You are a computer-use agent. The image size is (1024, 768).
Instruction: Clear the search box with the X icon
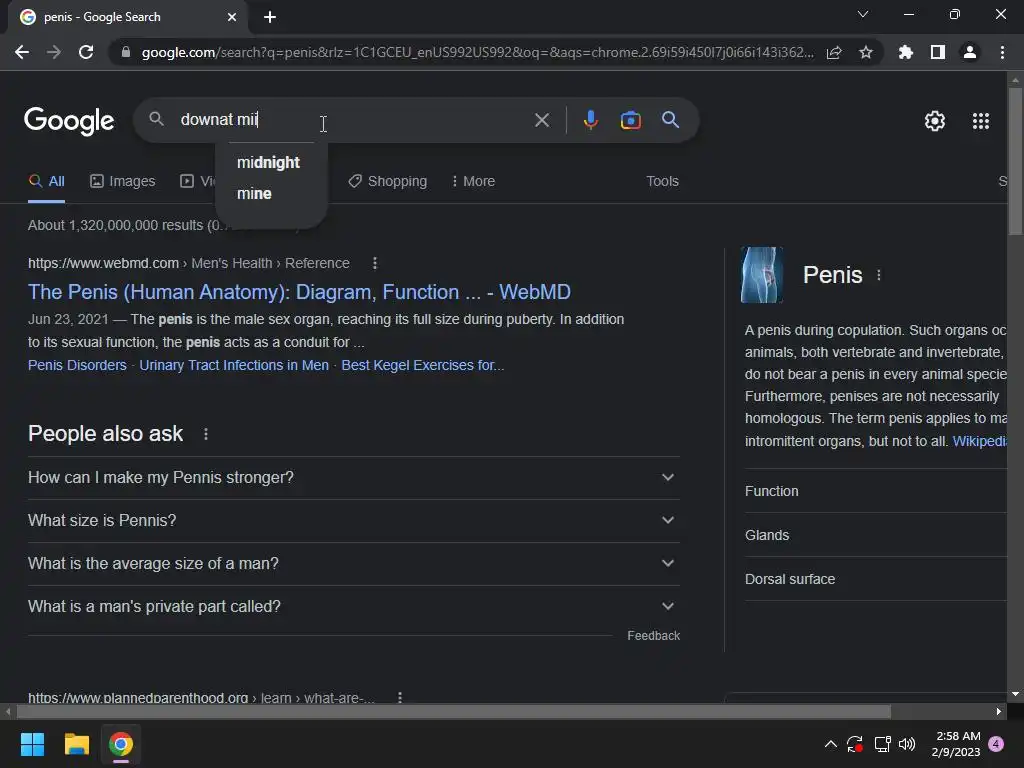click(542, 120)
